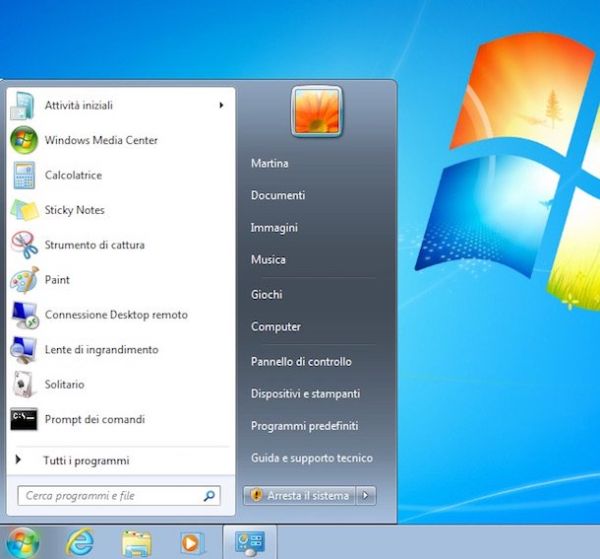Screen dimensions: 600x559
Task: Select Dispositivi e stampanti
Action: click(305, 394)
